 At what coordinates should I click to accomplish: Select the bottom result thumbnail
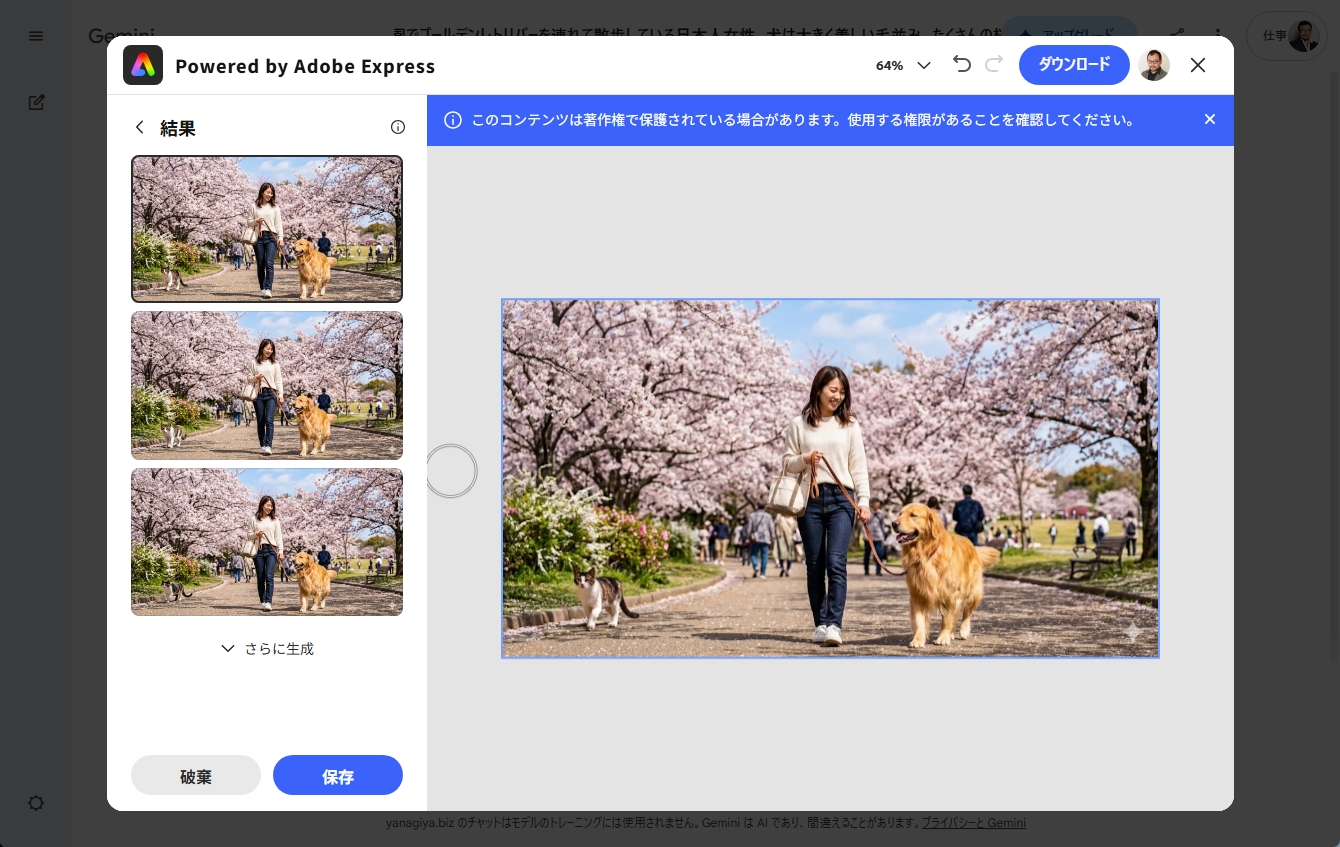267,542
